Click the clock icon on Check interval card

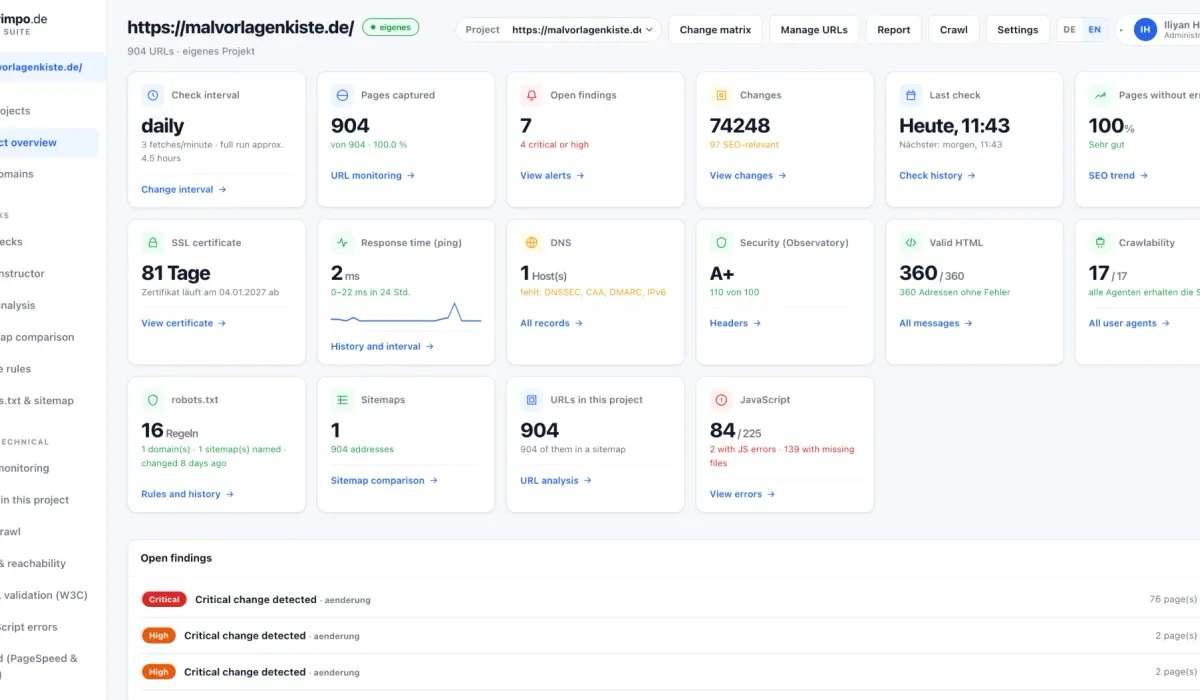153,95
